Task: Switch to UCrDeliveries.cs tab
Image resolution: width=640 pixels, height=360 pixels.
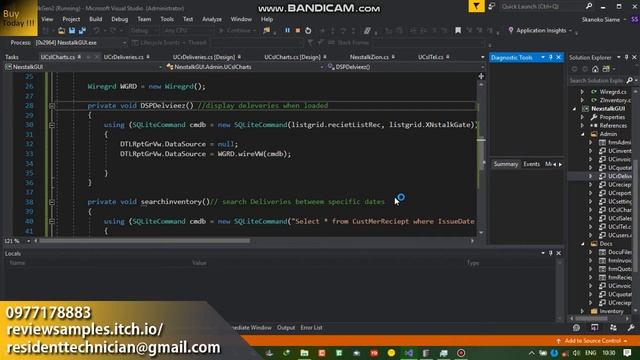Action: coord(124,57)
